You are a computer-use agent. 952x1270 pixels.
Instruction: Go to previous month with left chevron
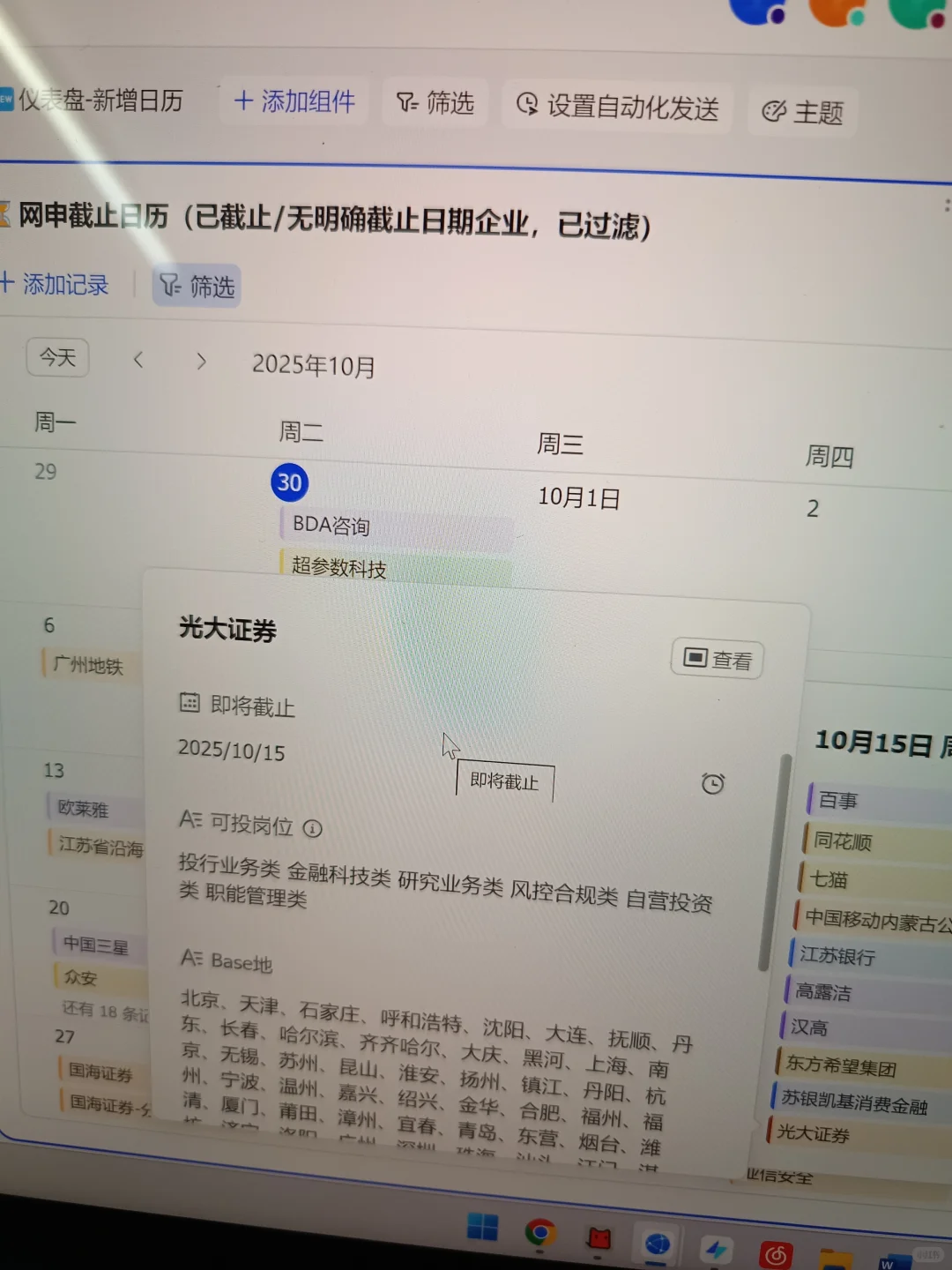coord(138,360)
